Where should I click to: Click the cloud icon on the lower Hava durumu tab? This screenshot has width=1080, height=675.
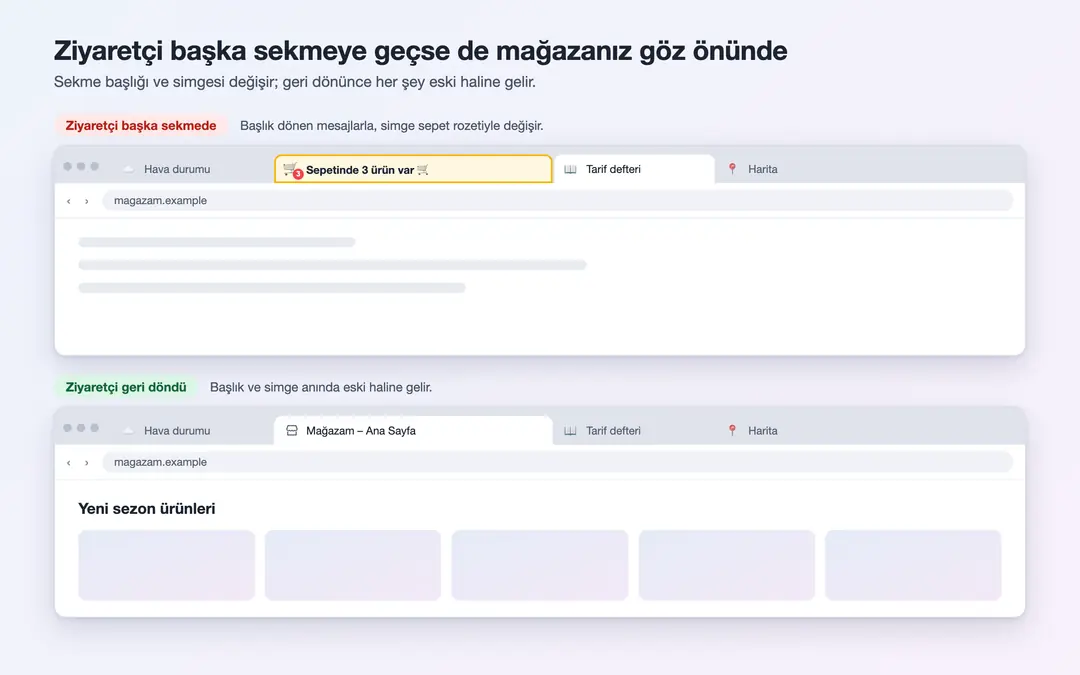[x=128, y=430]
